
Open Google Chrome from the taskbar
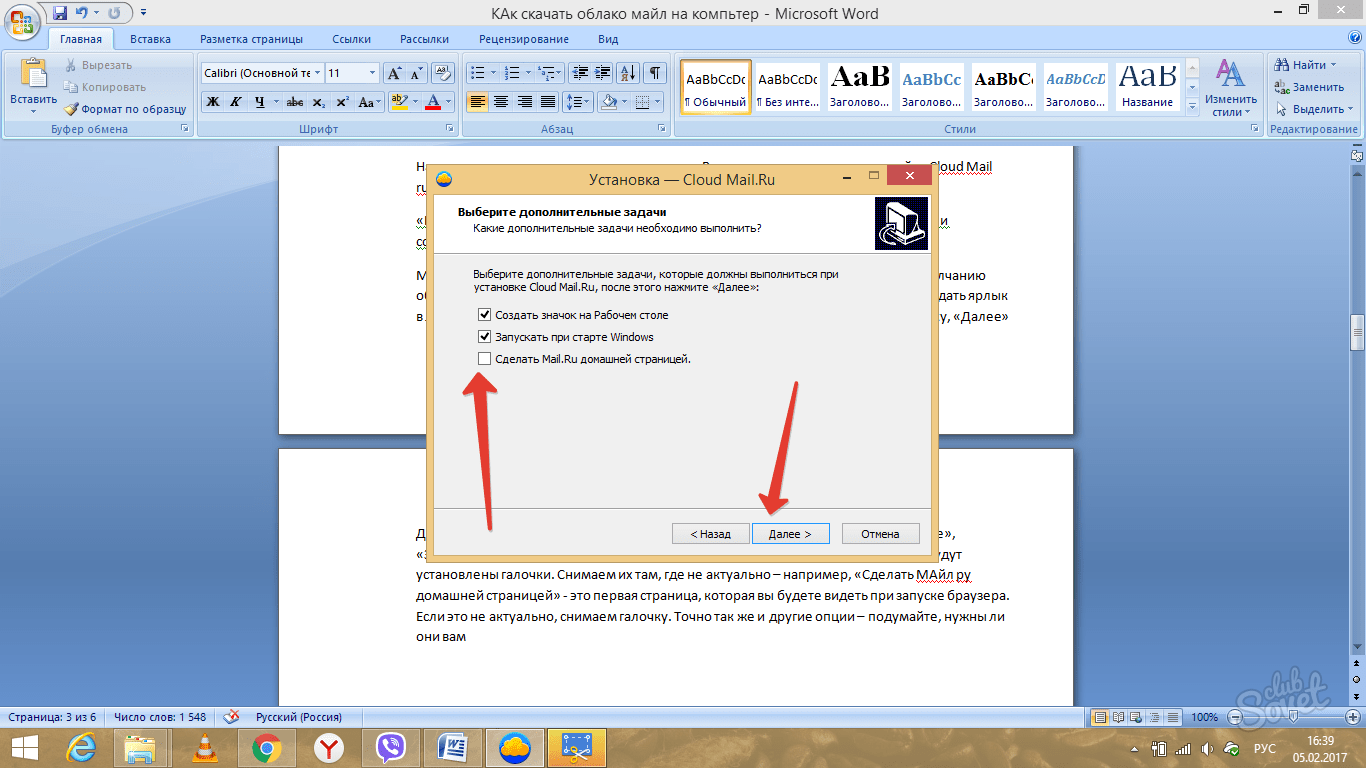click(266, 747)
